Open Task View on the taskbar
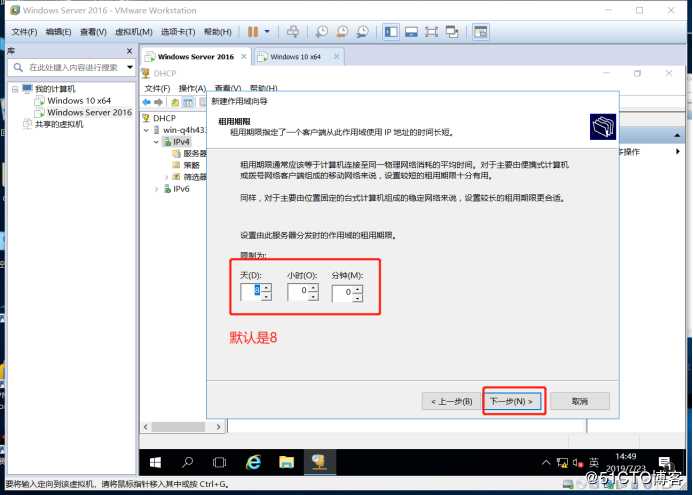Image resolution: width=693 pixels, height=495 pixels. (x=219, y=462)
